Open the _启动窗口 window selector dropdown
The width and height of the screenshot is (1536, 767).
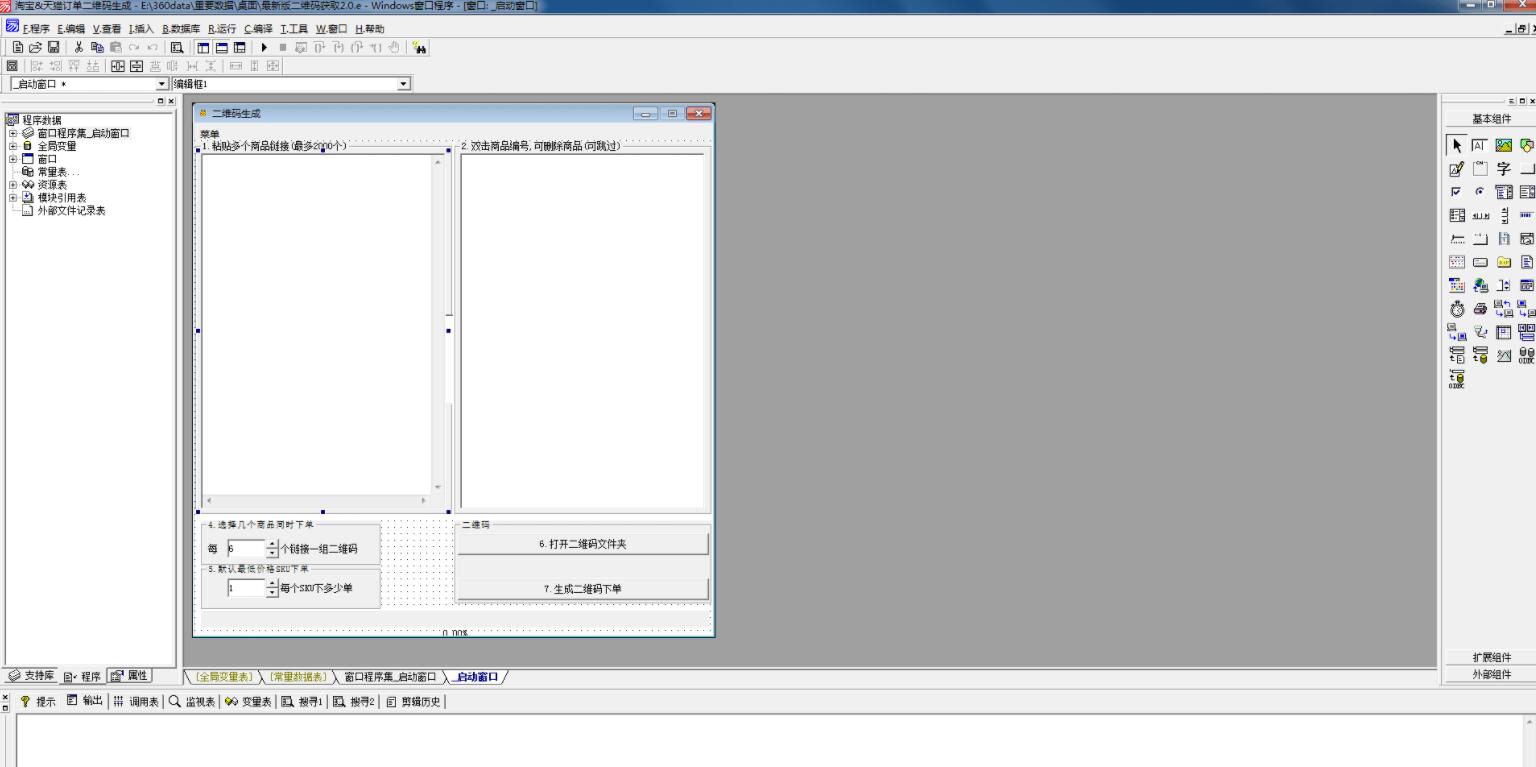(x=163, y=84)
